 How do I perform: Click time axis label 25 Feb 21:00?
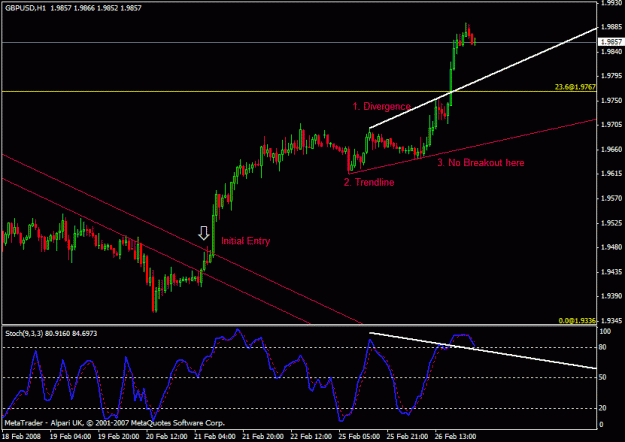[x=407, y=436]
